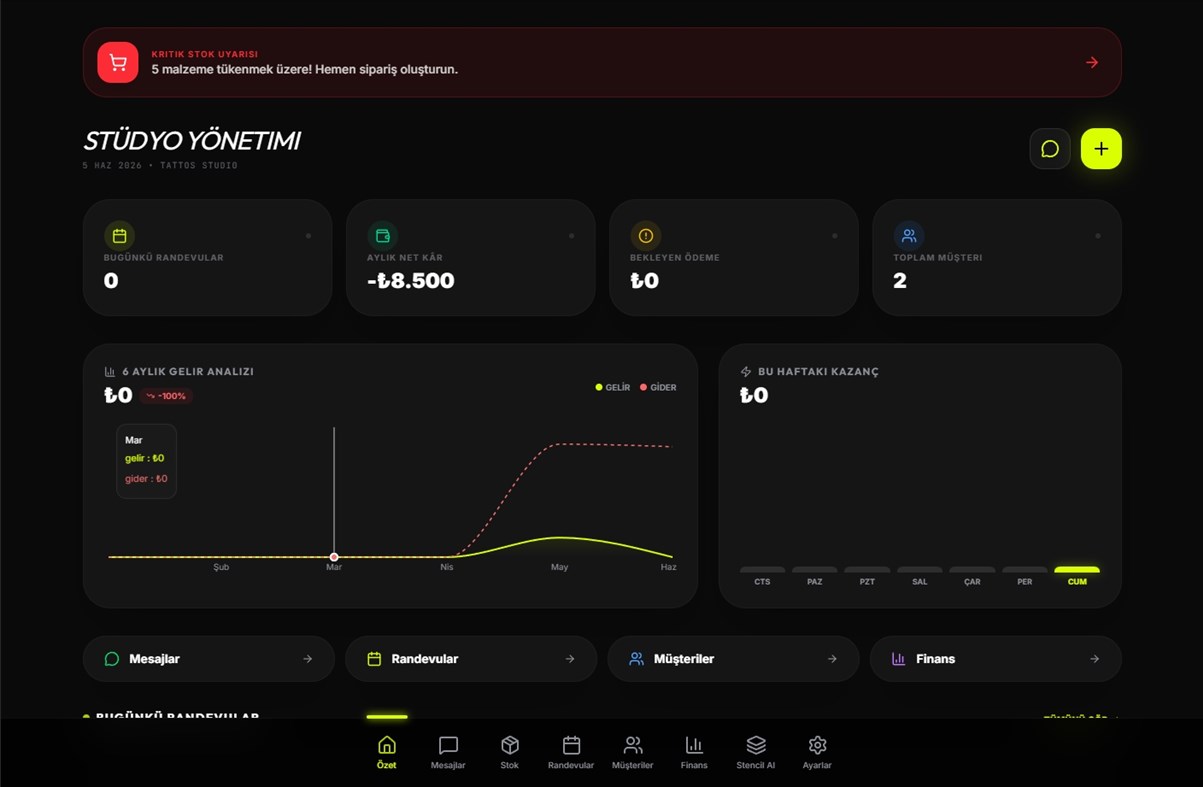Screen dimensions: 1203x787
Task: Click the ₺0 total under Bu Haftaki Kazanç
Action: coord(754,396)
